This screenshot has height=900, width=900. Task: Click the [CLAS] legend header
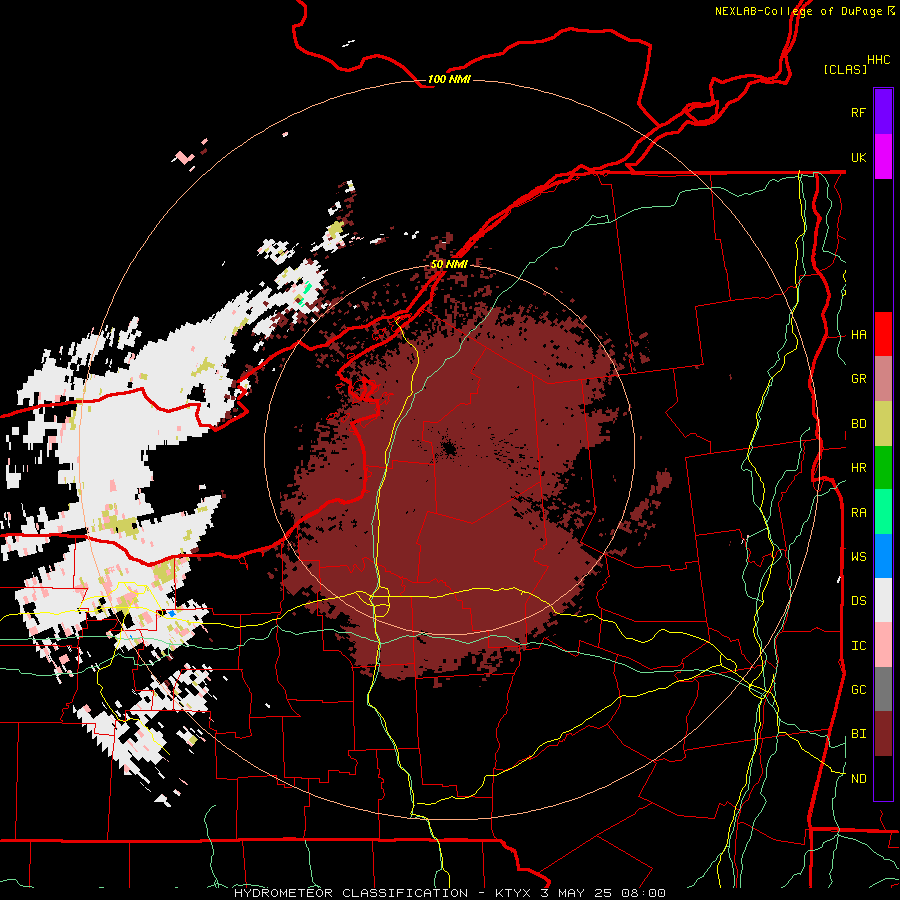point(845,69)
